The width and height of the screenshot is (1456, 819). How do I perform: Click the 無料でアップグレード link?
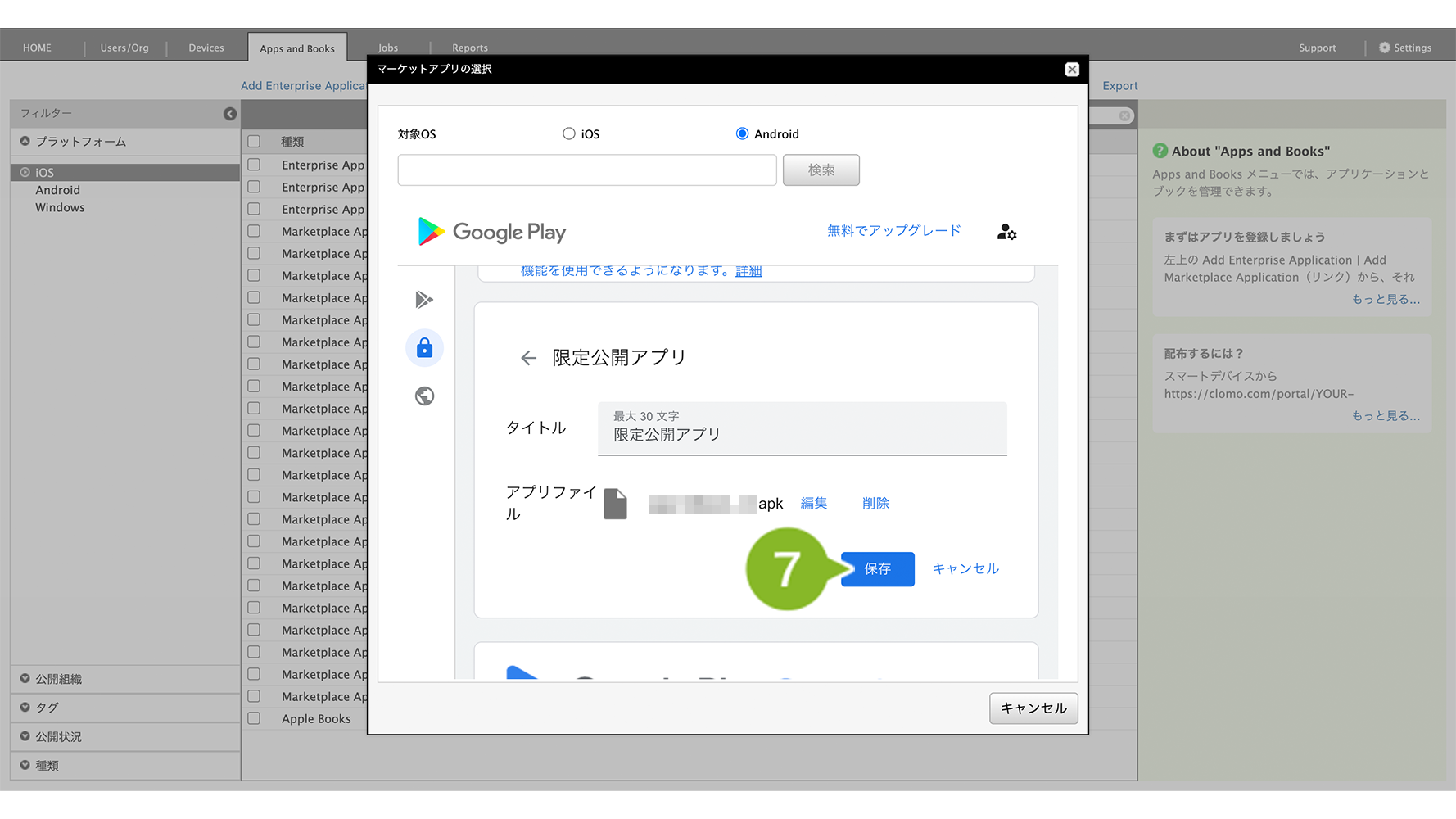(893, 231)
